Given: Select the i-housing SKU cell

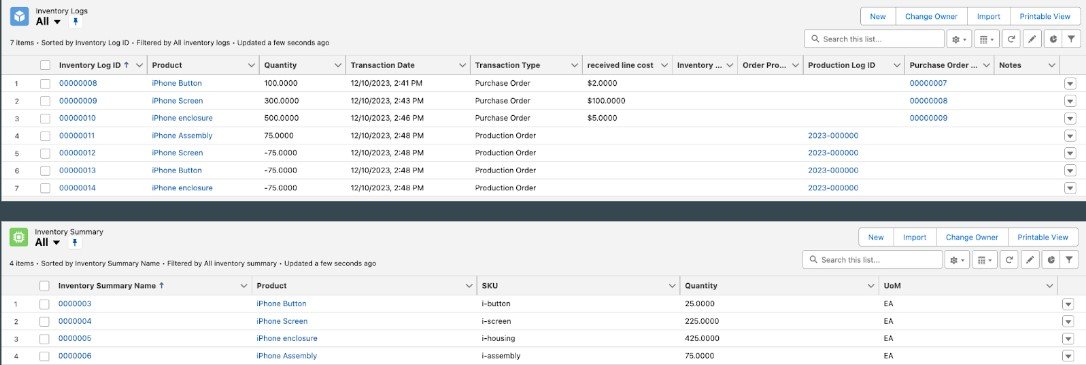Looking at the screenshot, I should pos(498,339).
